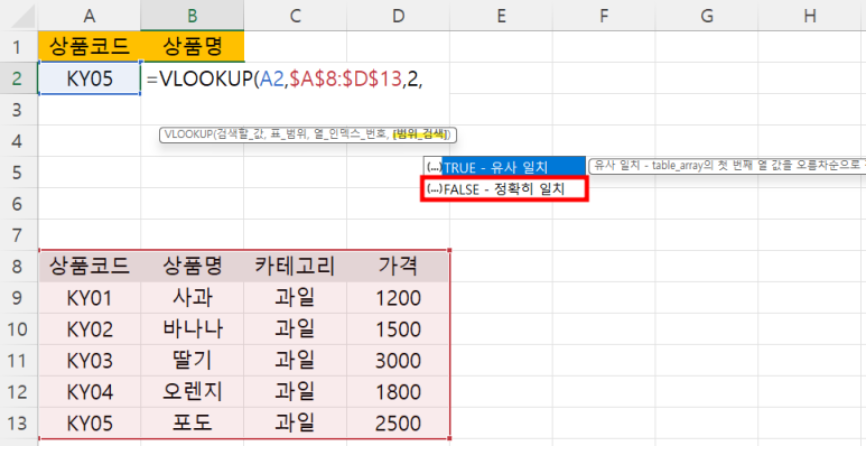This screenshot has width=867, height=449.
Task: Select the row 2 header
Action: (18, 79)
